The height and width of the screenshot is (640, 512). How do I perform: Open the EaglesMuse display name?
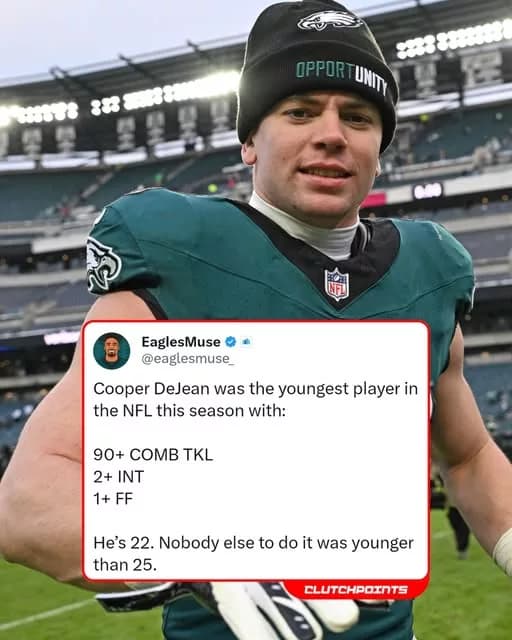[181, 342]
